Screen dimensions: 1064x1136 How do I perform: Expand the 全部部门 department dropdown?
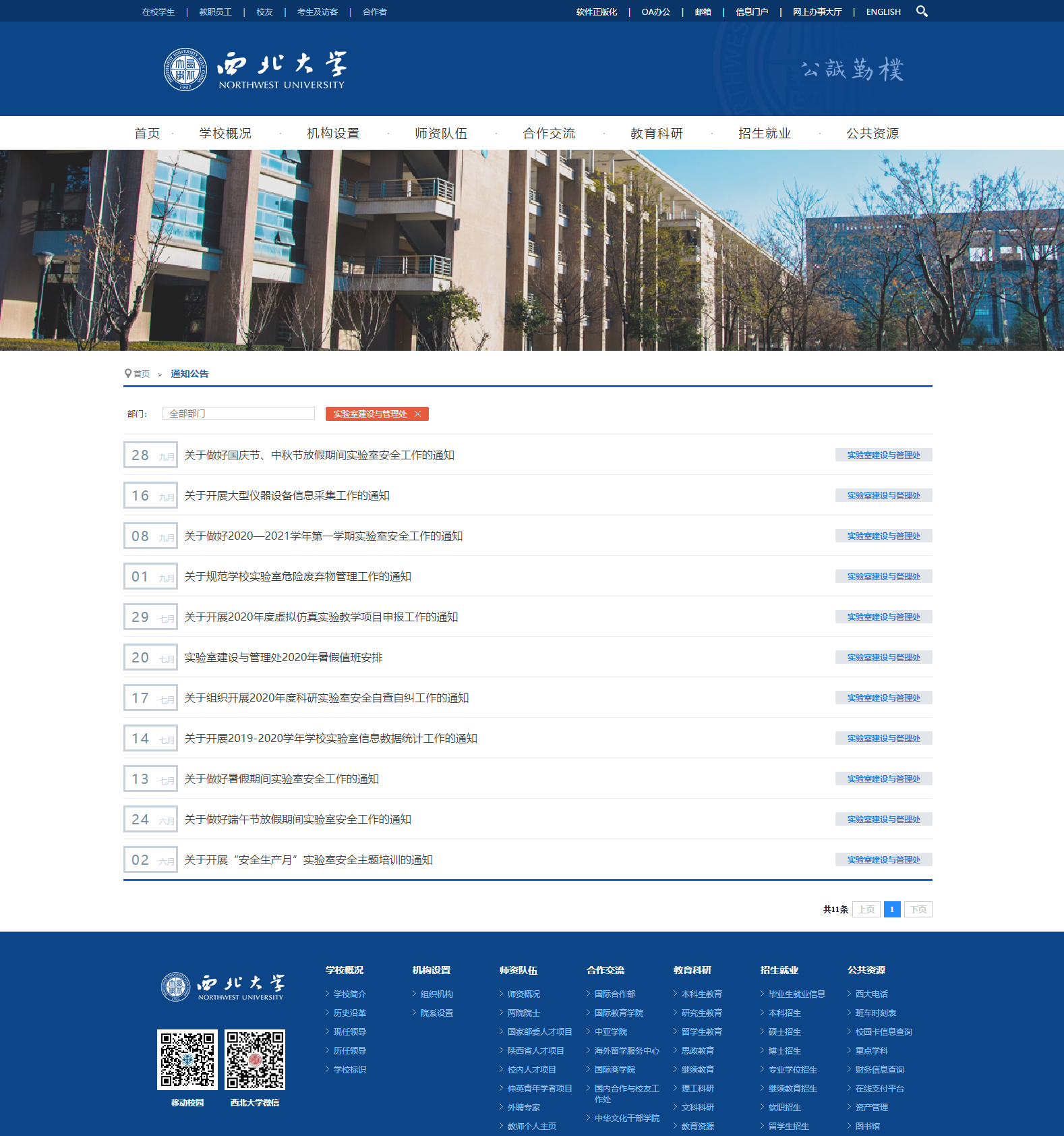click(238, 414)
